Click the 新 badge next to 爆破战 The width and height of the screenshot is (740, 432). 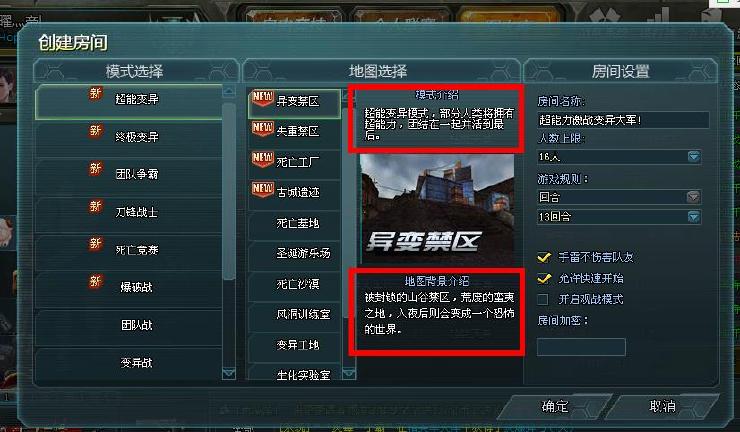tap(95, 282)
